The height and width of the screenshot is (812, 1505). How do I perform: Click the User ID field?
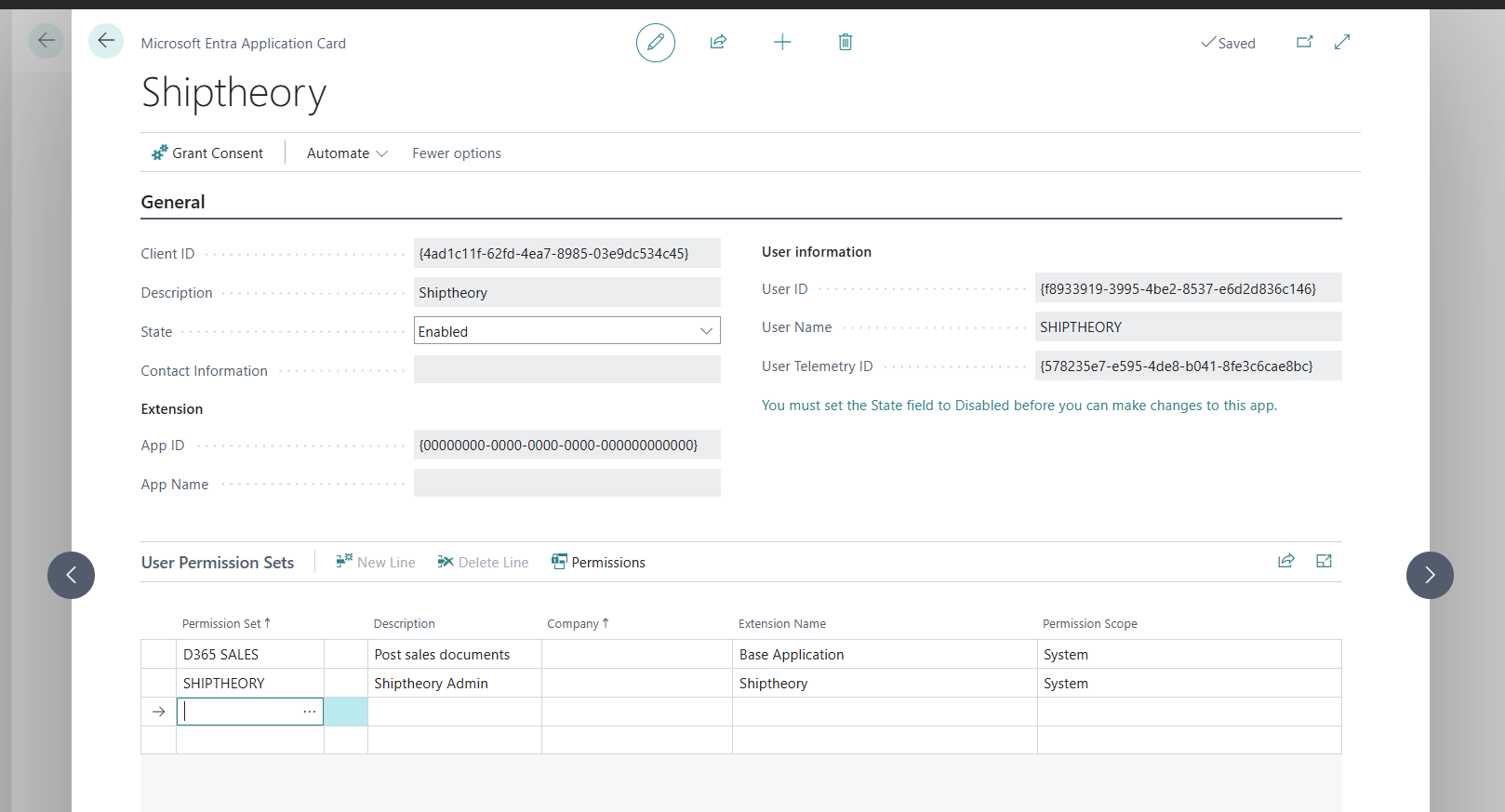(1189, 288)
